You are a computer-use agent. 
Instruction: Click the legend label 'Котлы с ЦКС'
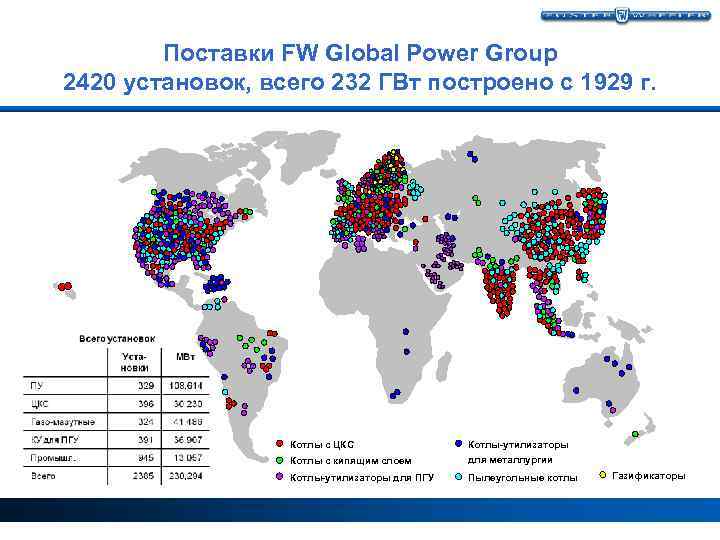click(322, 444)
